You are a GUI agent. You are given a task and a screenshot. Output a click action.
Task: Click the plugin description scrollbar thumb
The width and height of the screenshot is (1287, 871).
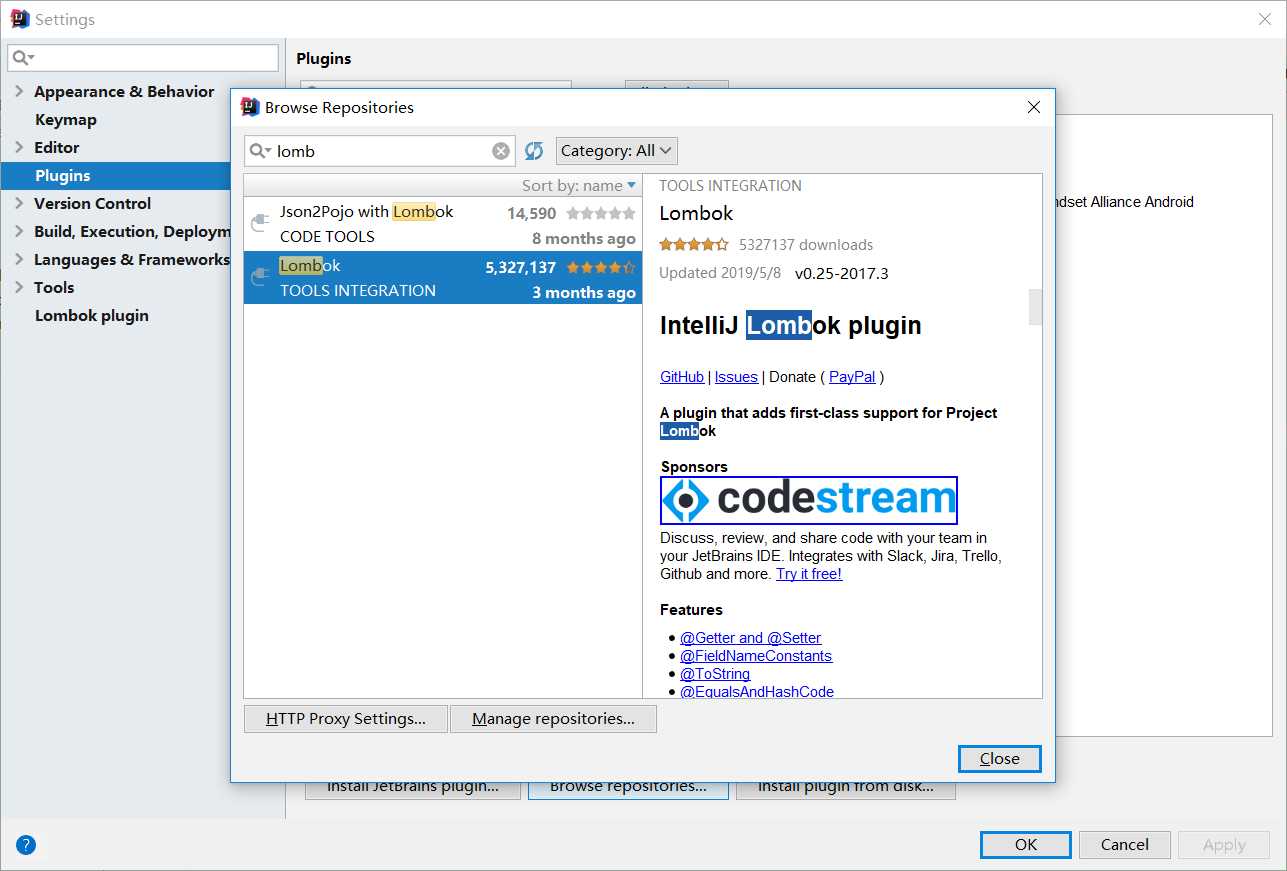click(1035, 307)
